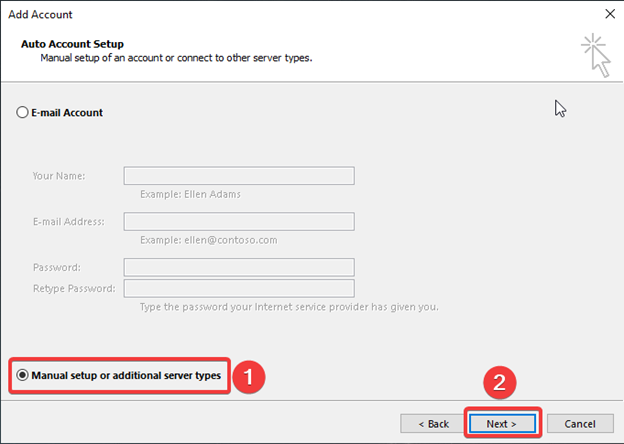This screenshot has height=444, width=624.
Task: Focus the Password input field
Action: tap(239, 267)
